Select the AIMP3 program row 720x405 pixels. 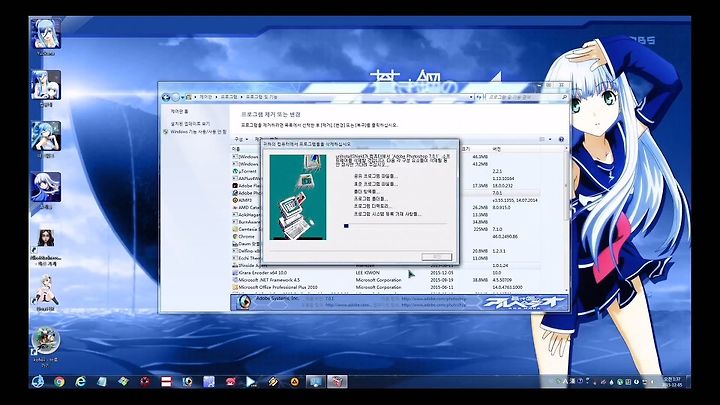[x=246, y=201]
